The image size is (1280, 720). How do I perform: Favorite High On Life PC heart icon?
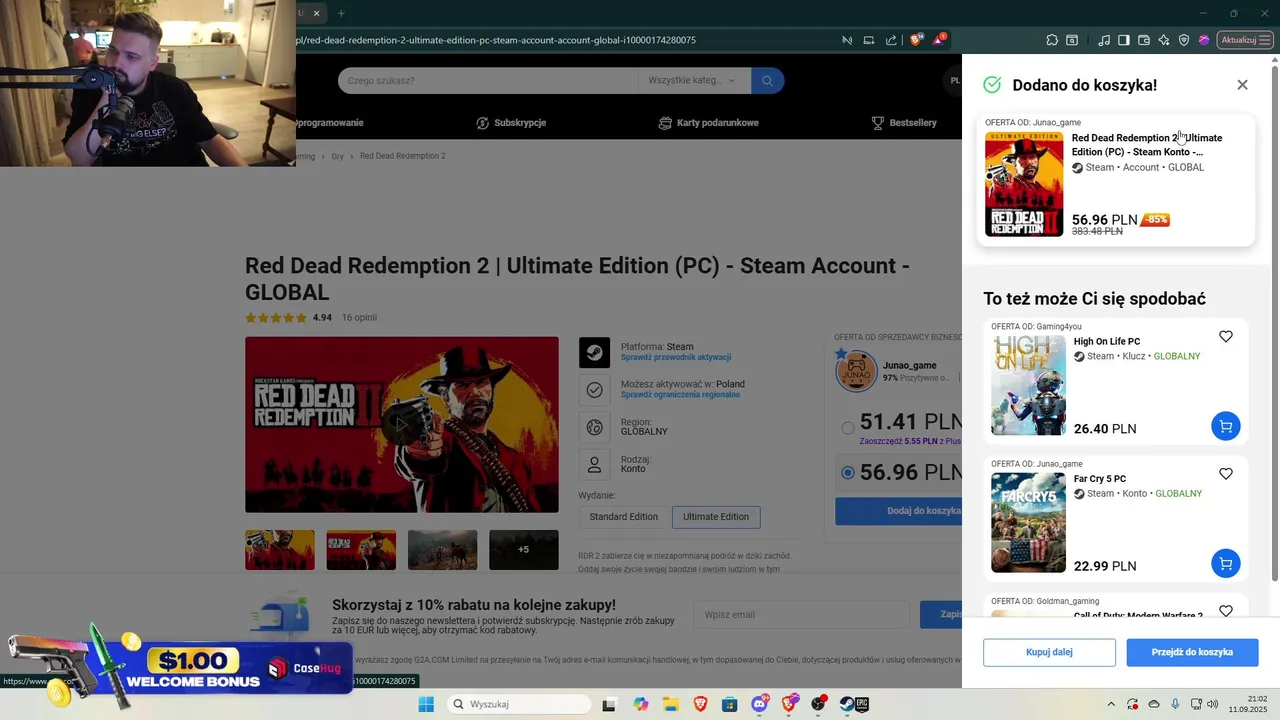1226,337
